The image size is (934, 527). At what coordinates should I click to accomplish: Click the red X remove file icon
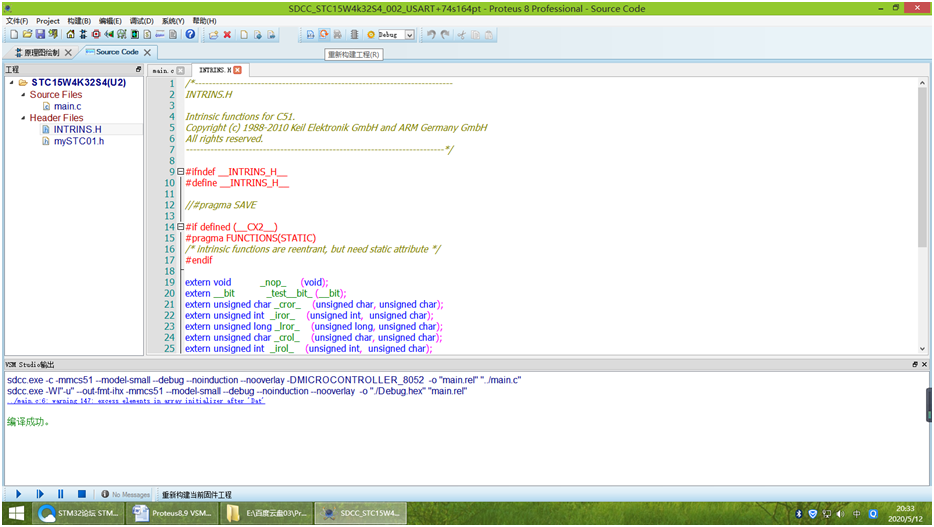(228, 35)
